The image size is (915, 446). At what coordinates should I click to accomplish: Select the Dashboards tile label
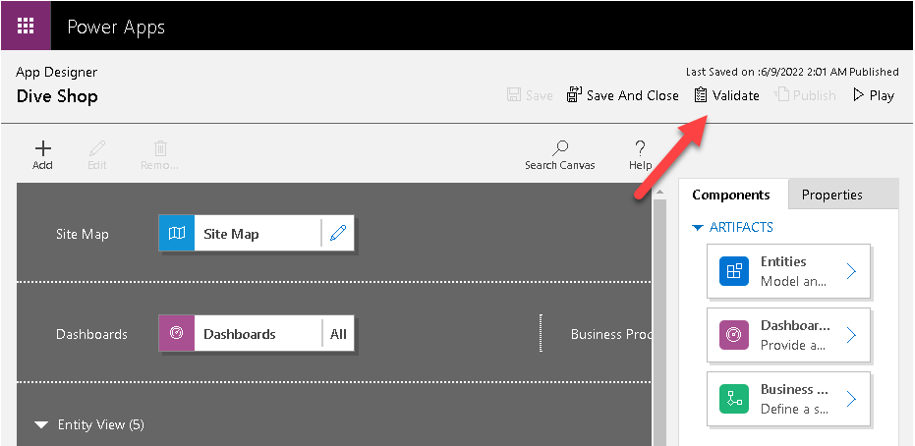(x=239, y=334)
